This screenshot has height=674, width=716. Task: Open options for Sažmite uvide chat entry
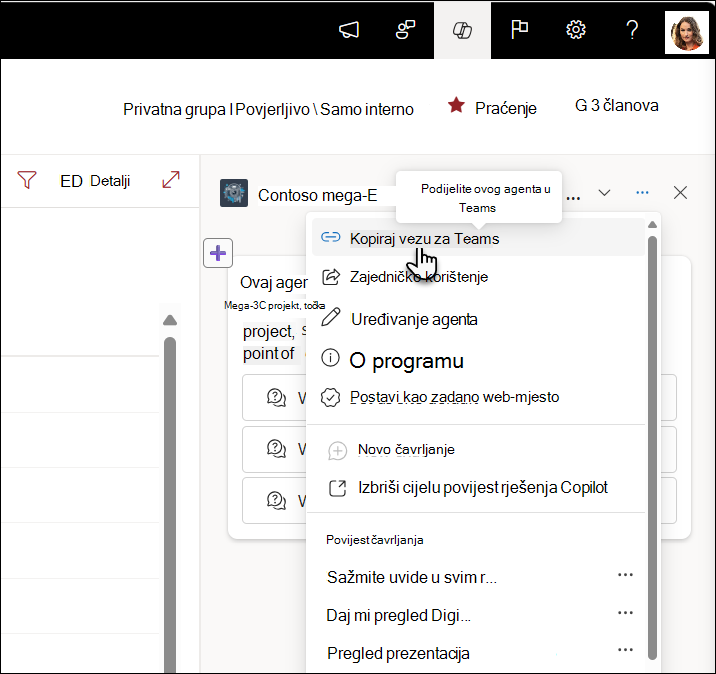click(625, 575)
